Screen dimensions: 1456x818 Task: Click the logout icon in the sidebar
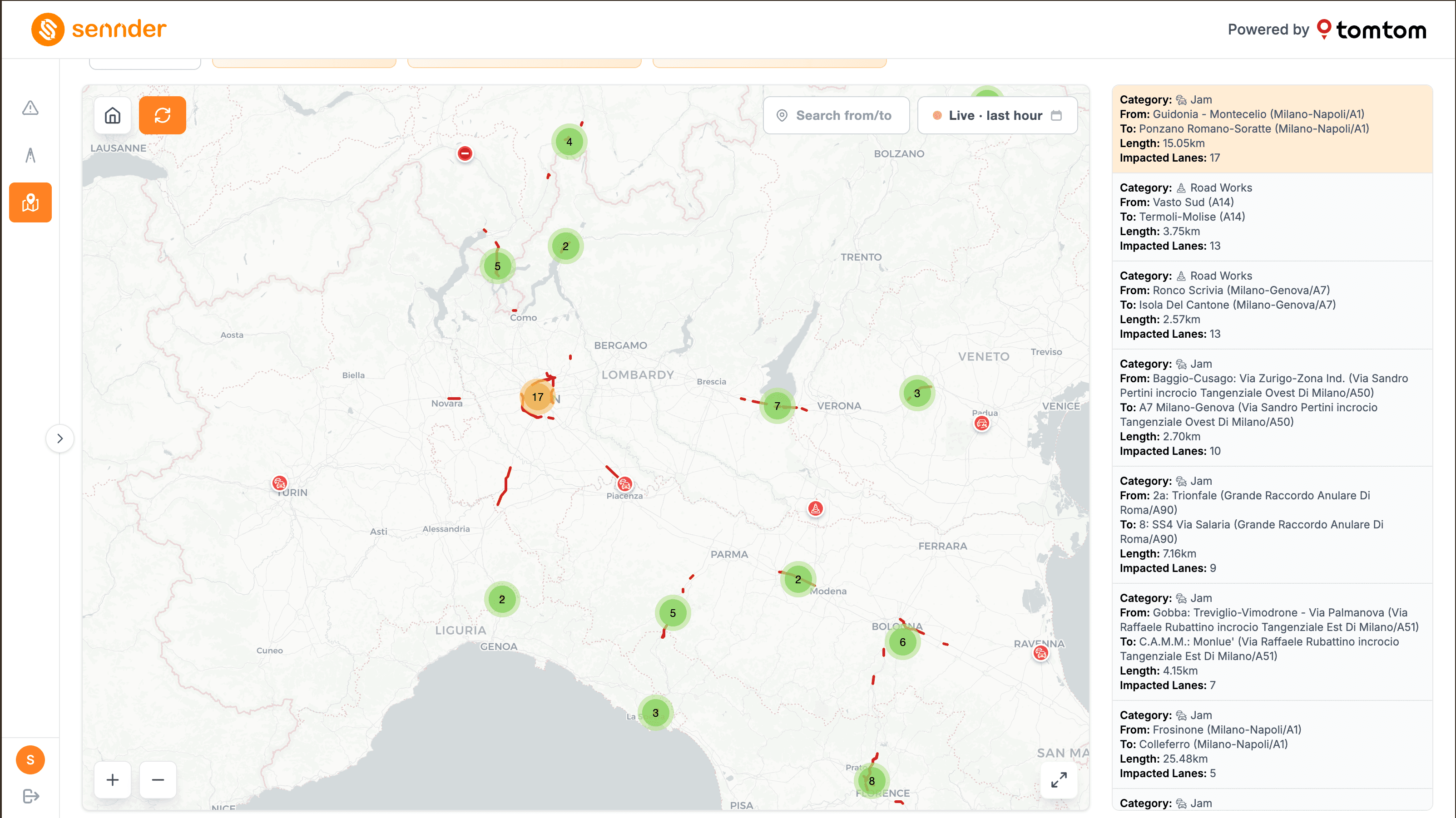30,796
